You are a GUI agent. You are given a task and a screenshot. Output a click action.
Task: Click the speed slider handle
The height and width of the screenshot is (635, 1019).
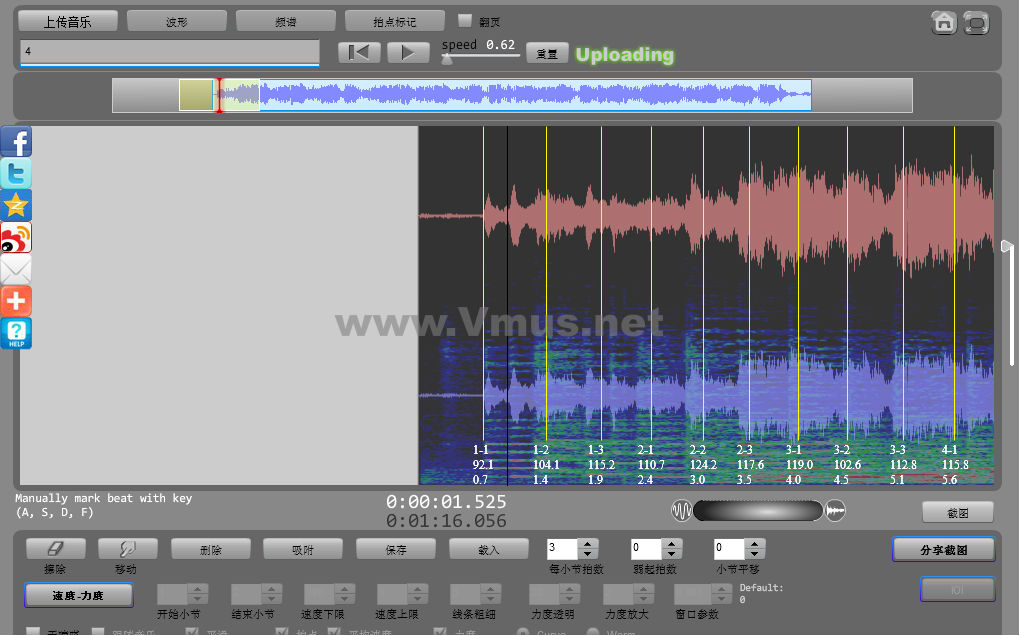tap(447, 59)
